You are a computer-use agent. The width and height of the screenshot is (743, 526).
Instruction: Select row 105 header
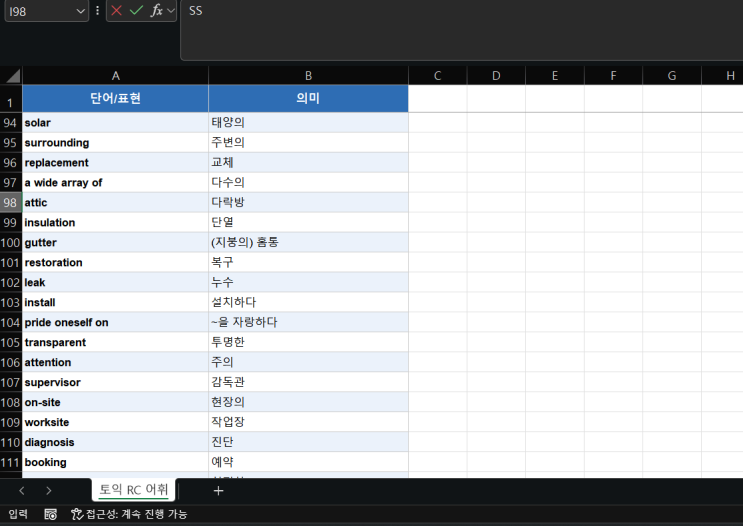point(10,343)
